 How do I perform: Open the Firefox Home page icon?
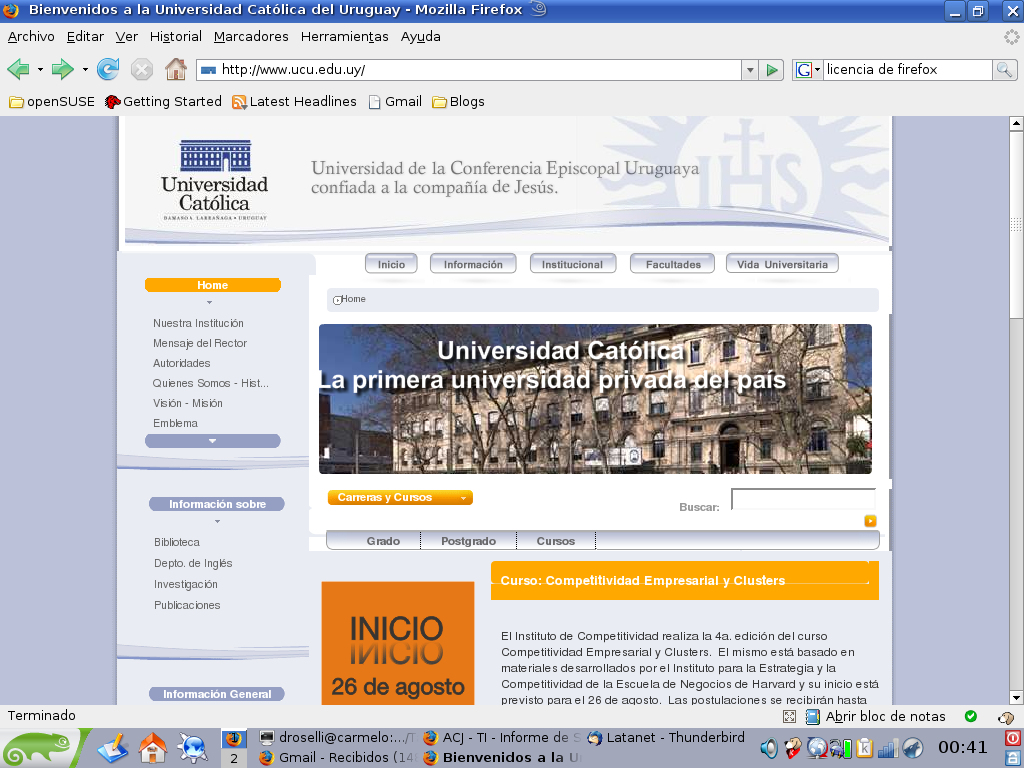coord(176,69)
